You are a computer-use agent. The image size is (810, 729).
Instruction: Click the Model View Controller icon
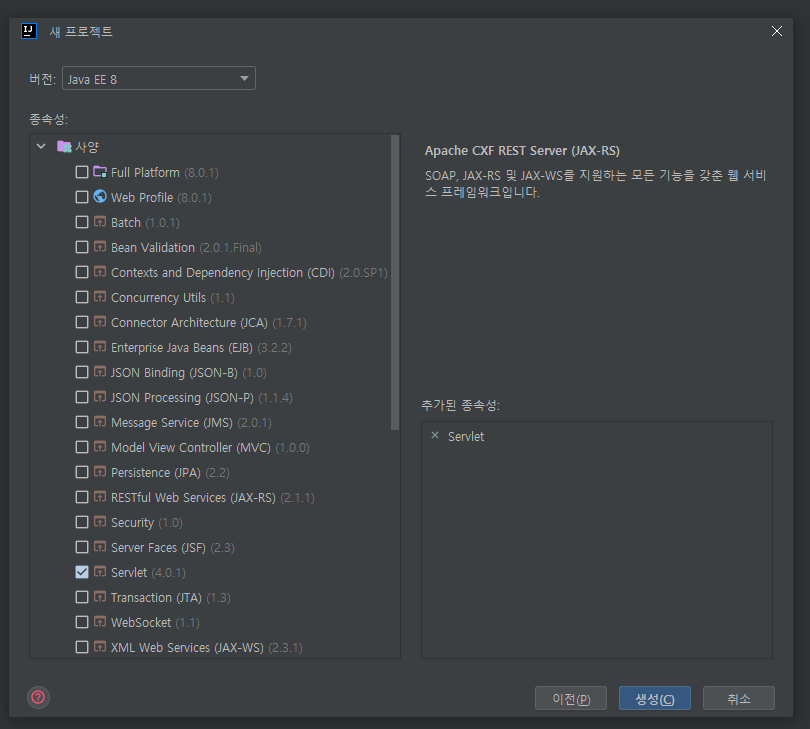click(100, 447)
